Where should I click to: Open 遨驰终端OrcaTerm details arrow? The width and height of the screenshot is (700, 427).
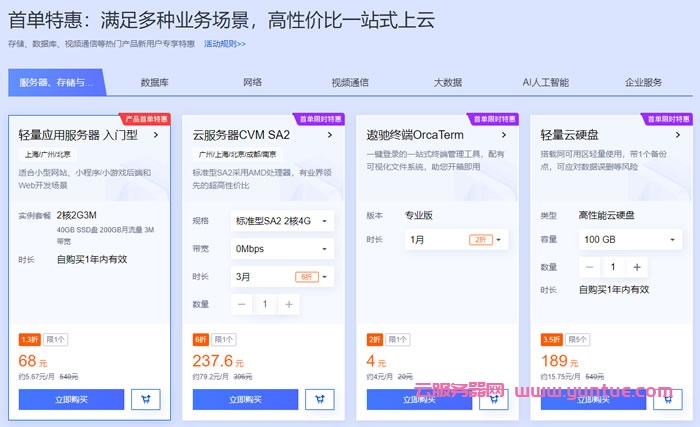pos(505,134)
